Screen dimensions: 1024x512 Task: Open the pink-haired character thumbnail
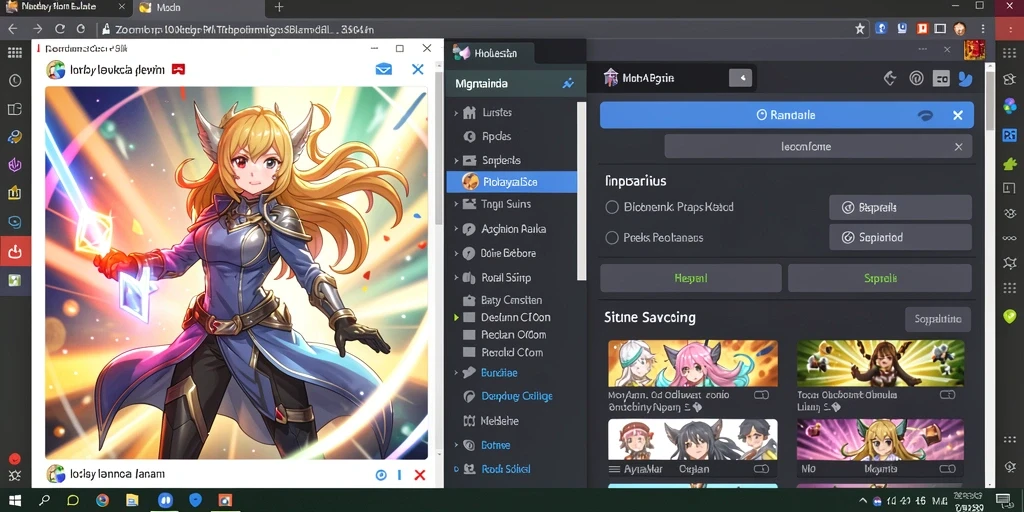[693, 363]
